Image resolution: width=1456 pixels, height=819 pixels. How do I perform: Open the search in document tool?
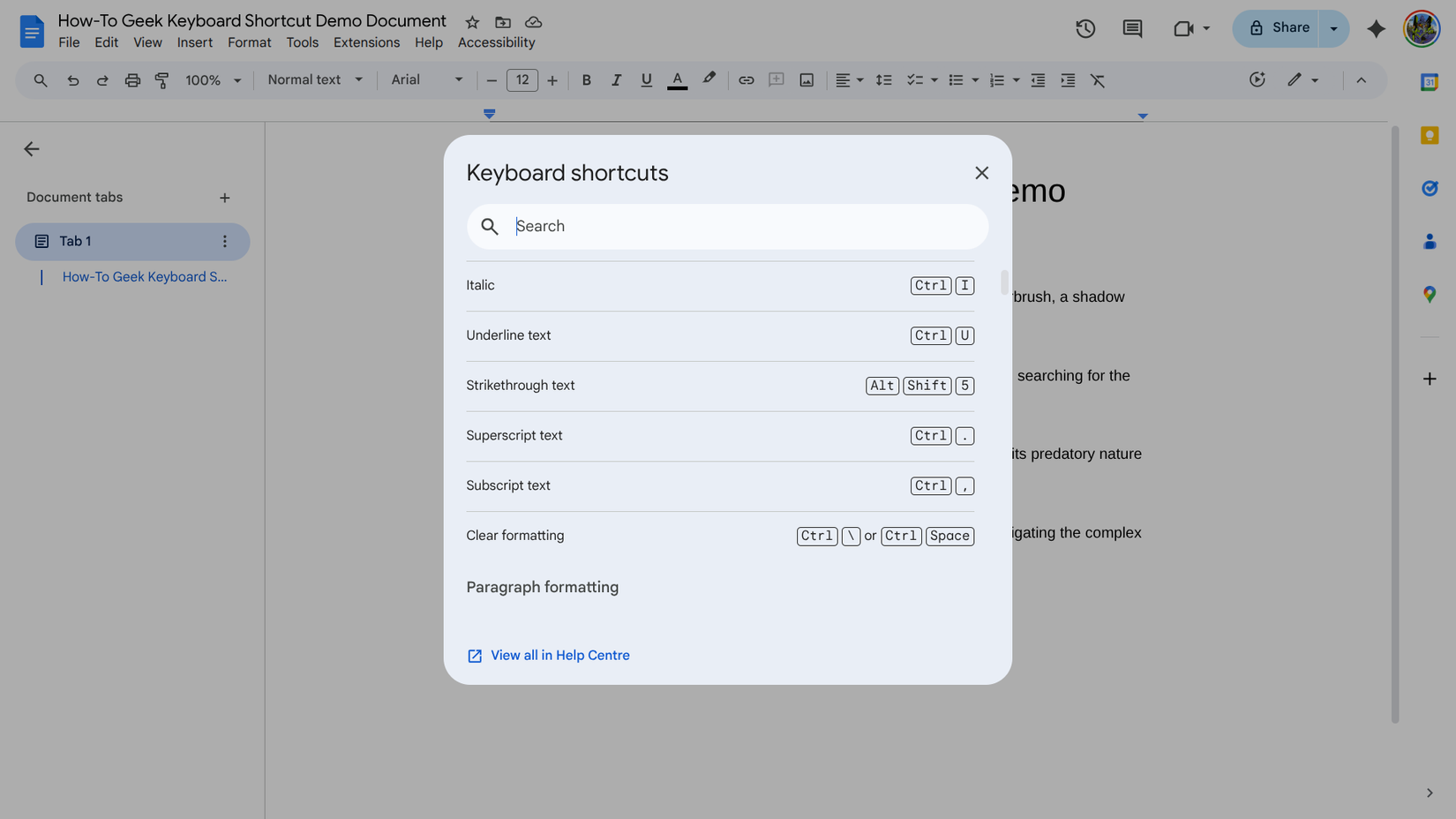[x=40, y=79]
